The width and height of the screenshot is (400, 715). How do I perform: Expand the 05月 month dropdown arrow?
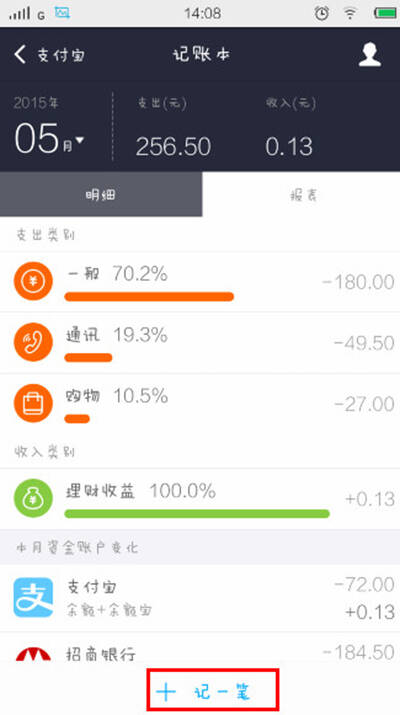click(x=79, y=140)
